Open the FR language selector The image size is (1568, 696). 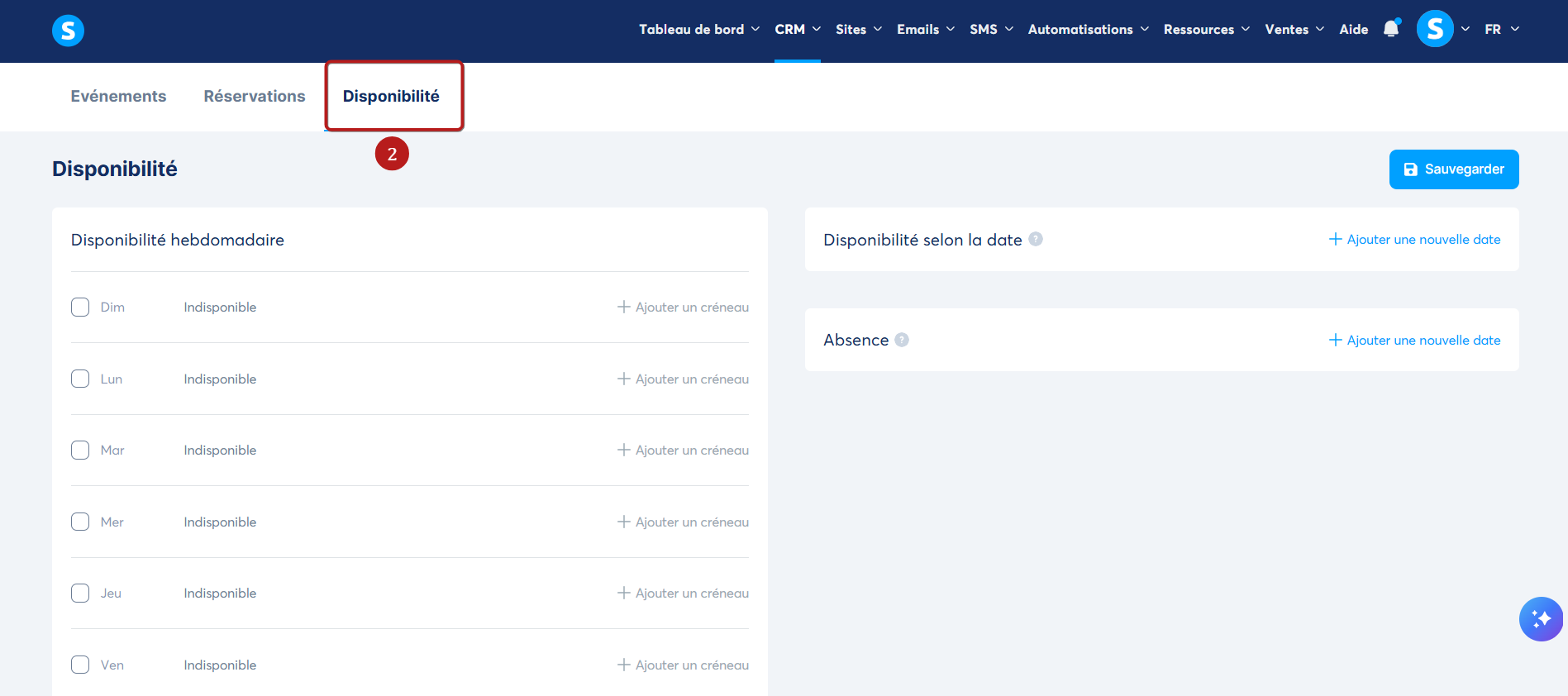click(x=1502, y=29)
